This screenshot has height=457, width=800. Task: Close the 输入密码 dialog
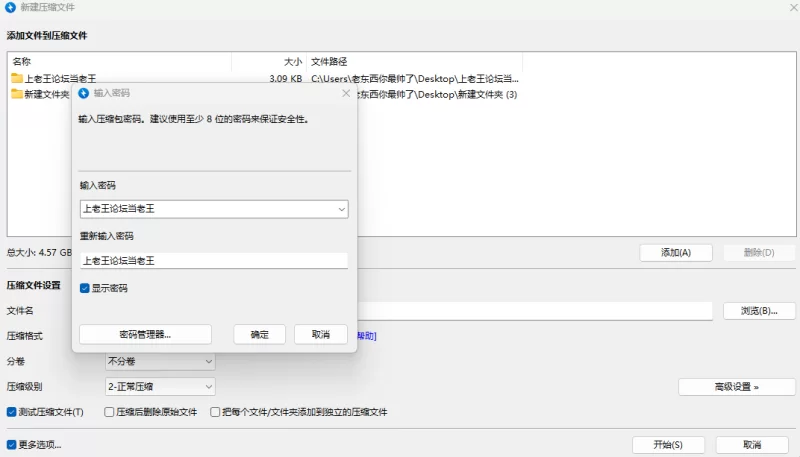(346, 93)
